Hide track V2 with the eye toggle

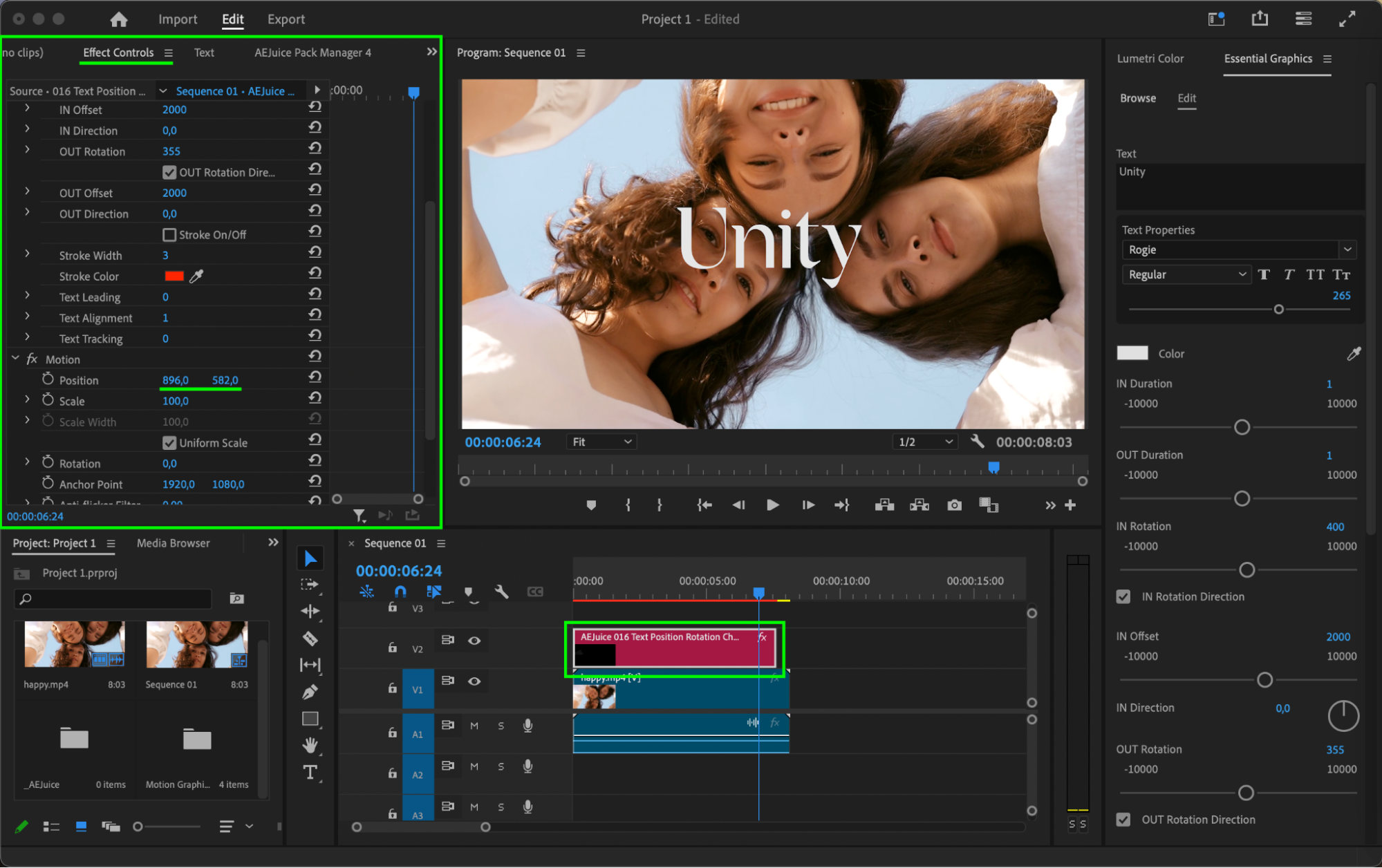coord(474,641)
